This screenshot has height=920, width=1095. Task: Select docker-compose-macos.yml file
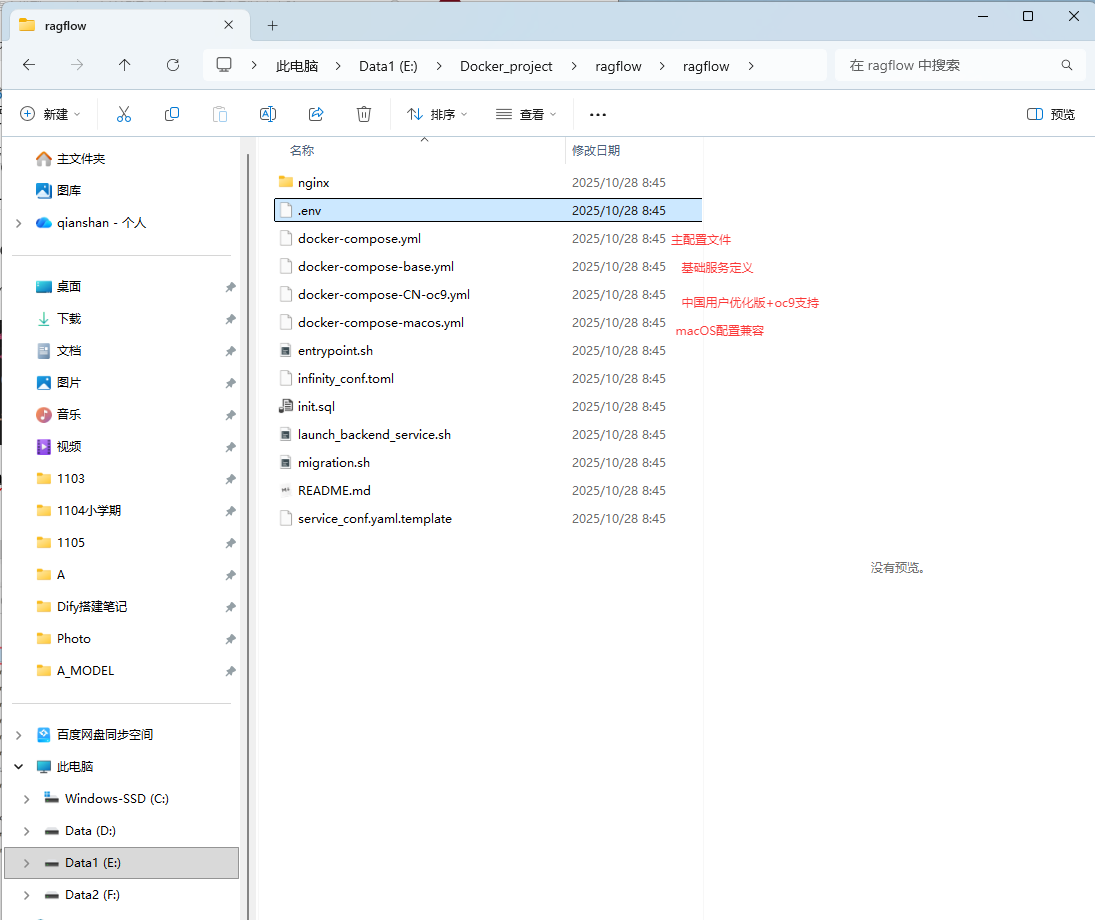(488, 322)
